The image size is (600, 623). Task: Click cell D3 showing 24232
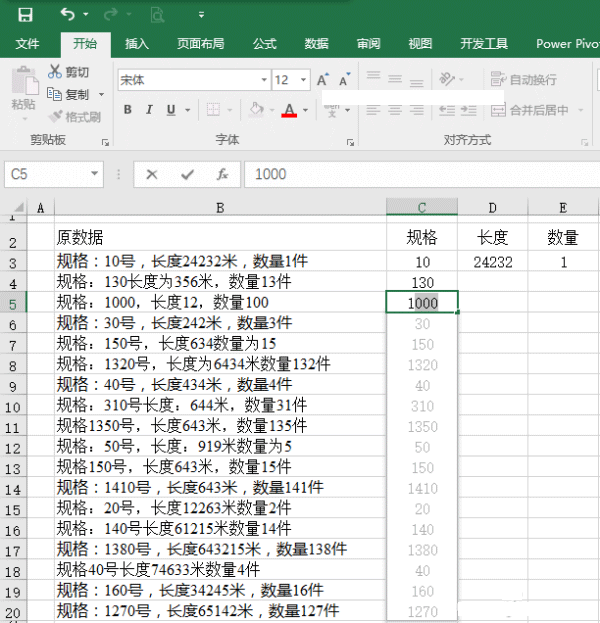click(x=493, y=262)
